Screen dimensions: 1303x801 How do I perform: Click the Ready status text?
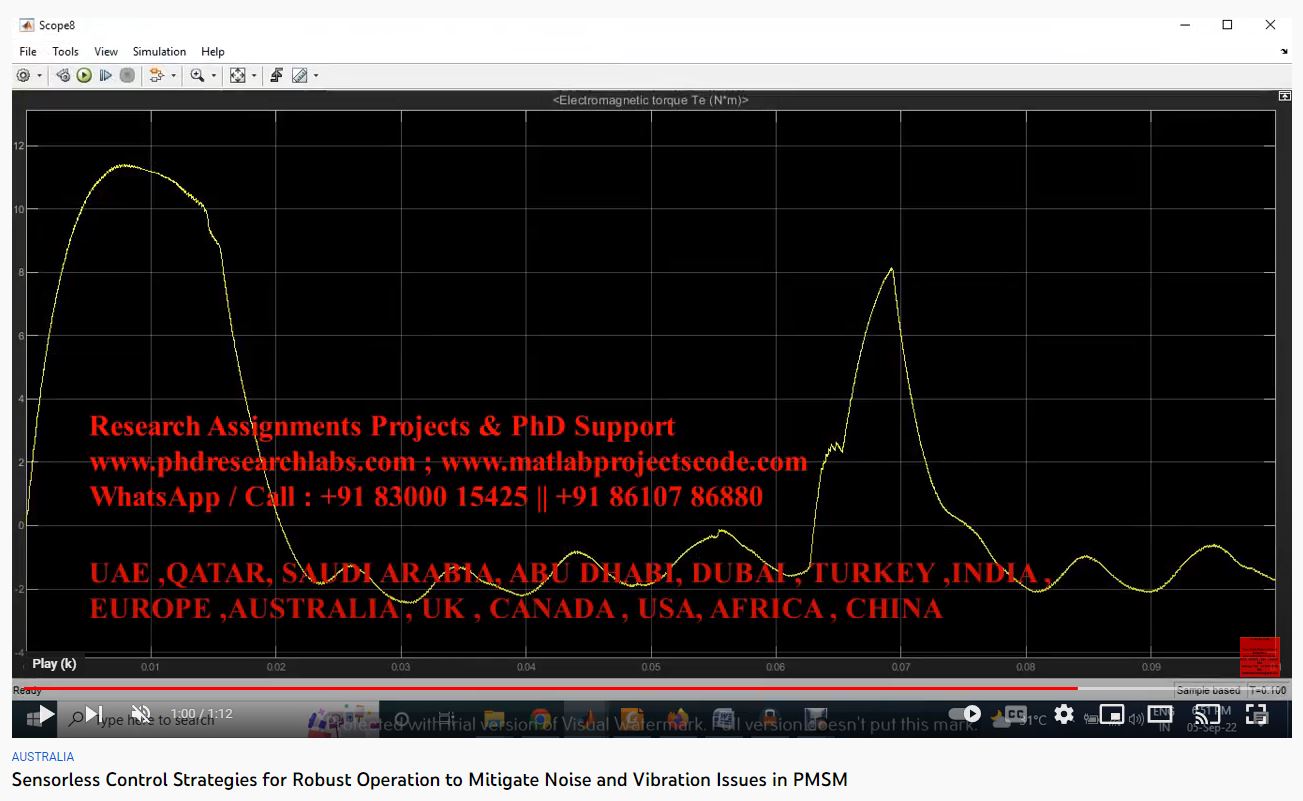click(27, 690)
